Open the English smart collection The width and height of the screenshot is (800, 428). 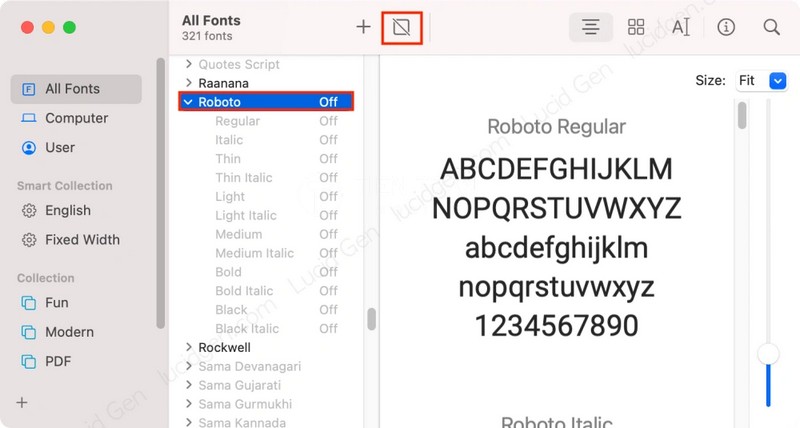coord(67,211)
